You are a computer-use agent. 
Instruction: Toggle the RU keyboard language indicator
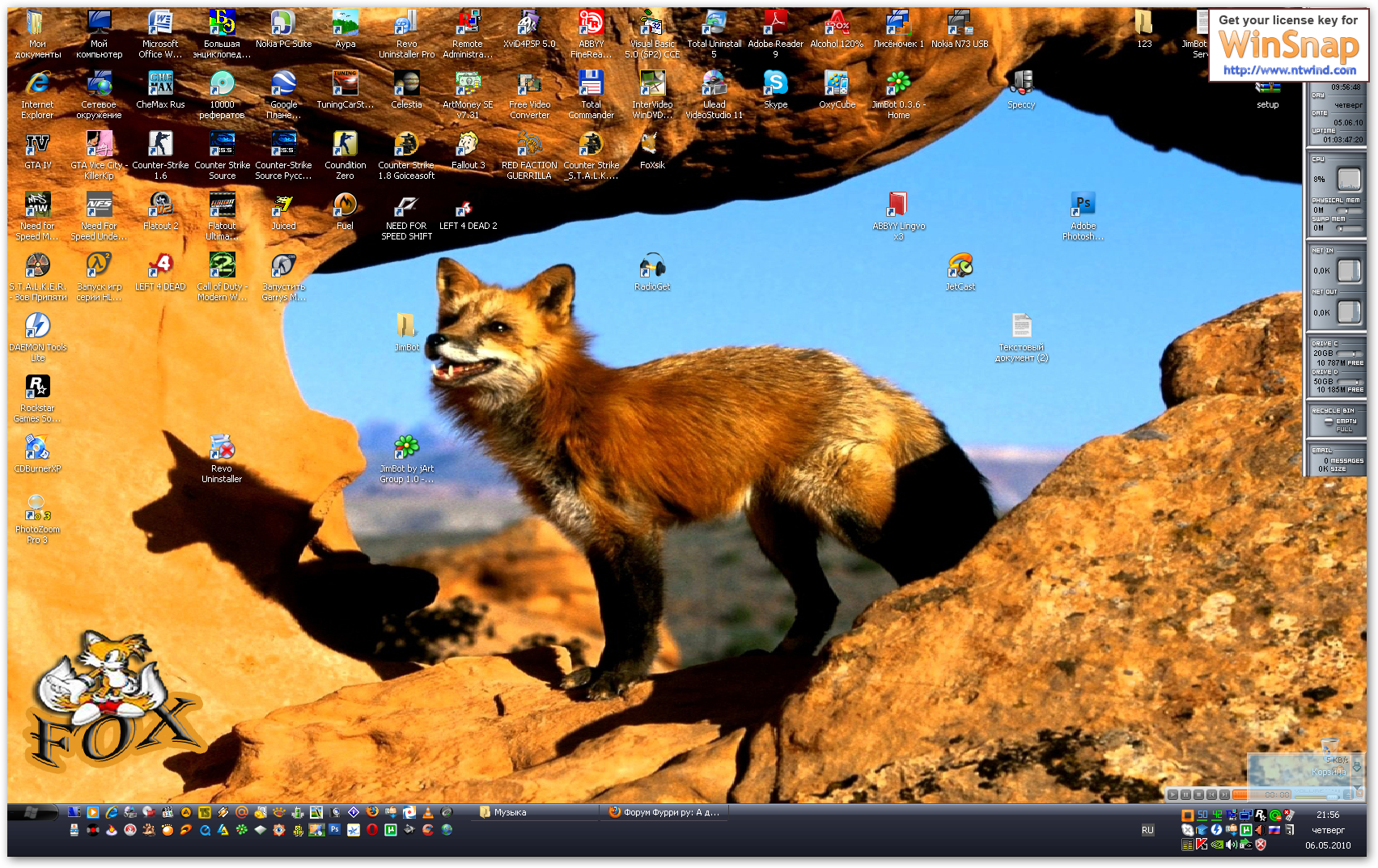(1147, 830)
